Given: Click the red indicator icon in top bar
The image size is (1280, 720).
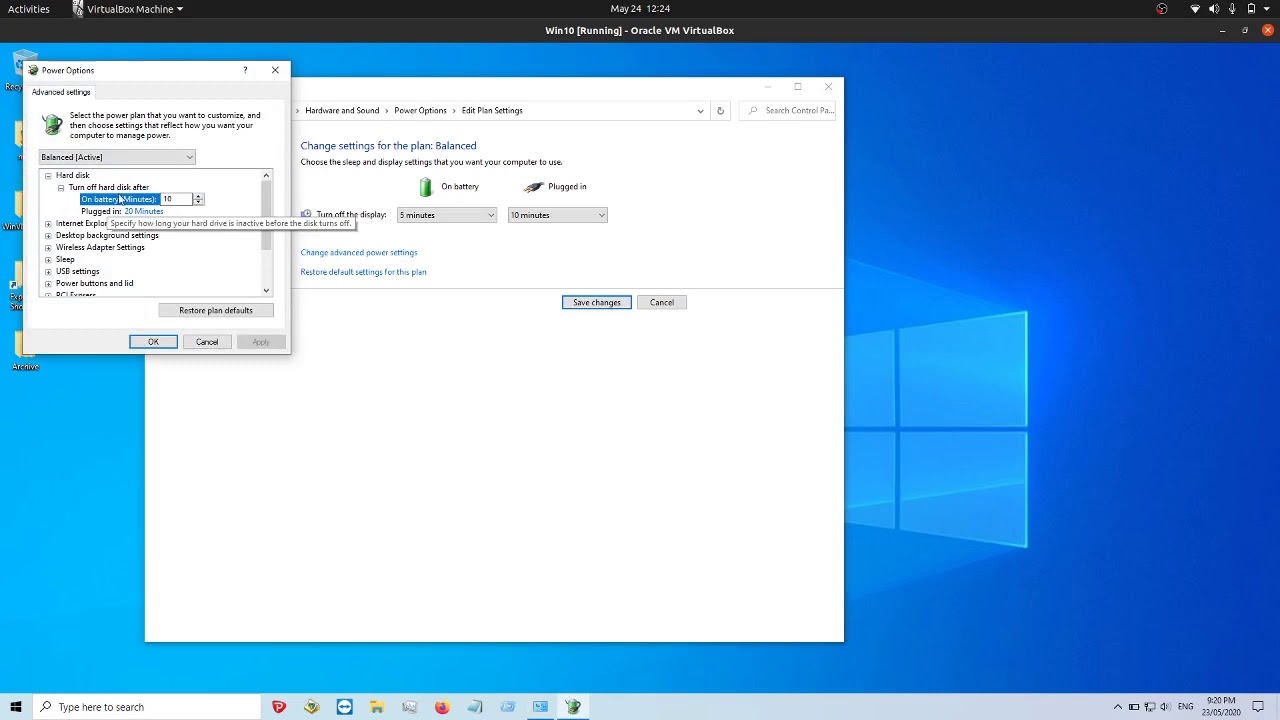Looking at the screenshot, I should [x=1162, y=9].
